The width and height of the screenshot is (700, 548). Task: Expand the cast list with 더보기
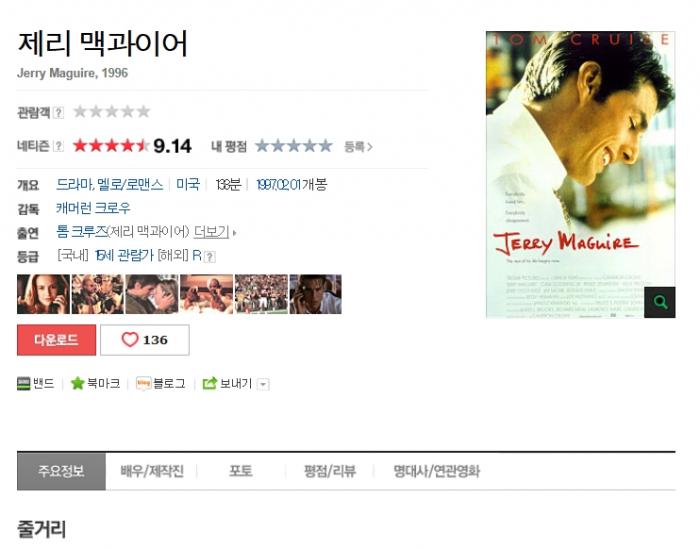point(211,232)
